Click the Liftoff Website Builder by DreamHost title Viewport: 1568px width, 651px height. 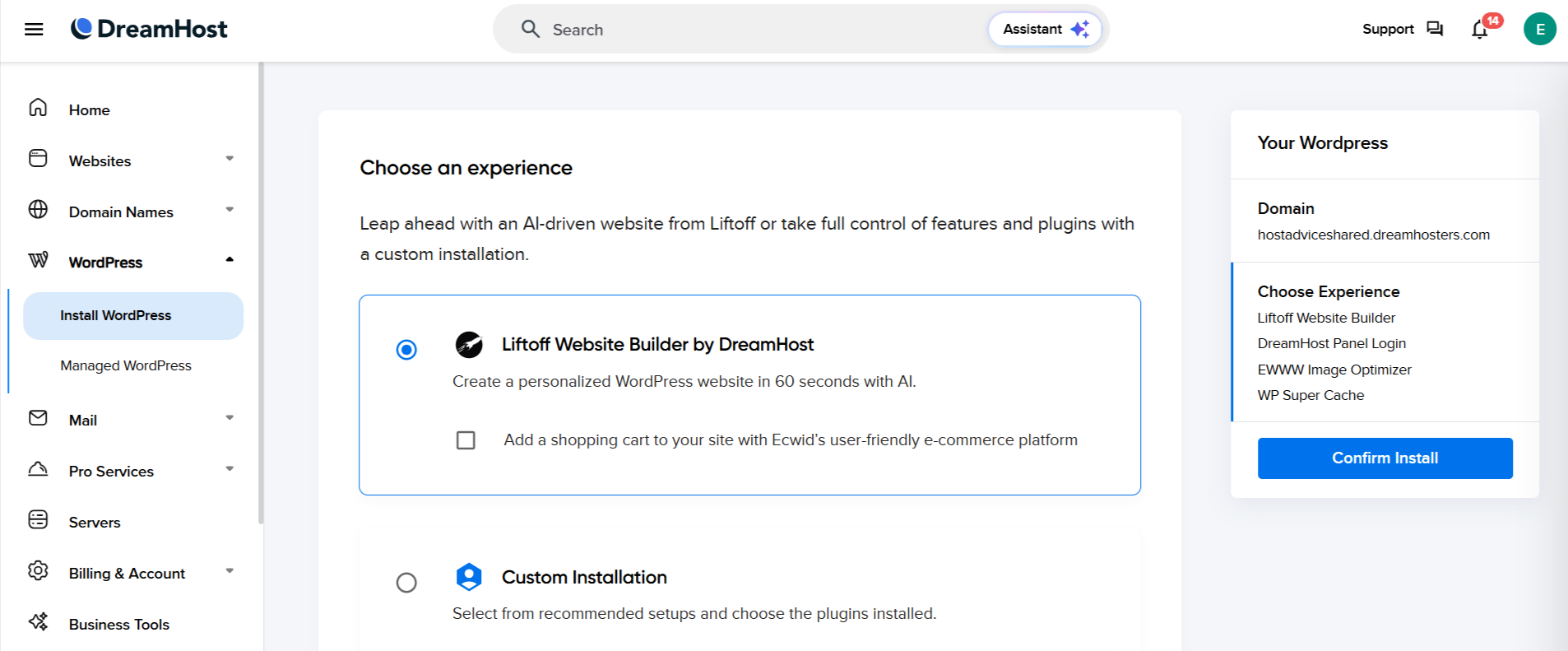(x=657, y=345)
